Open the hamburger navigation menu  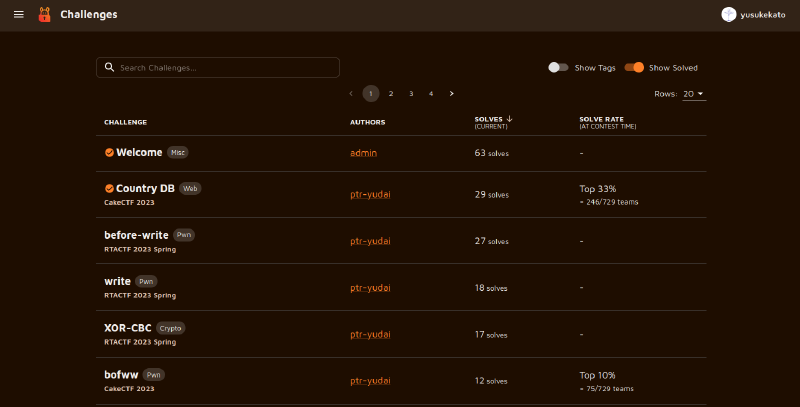[x=18, y=15]
